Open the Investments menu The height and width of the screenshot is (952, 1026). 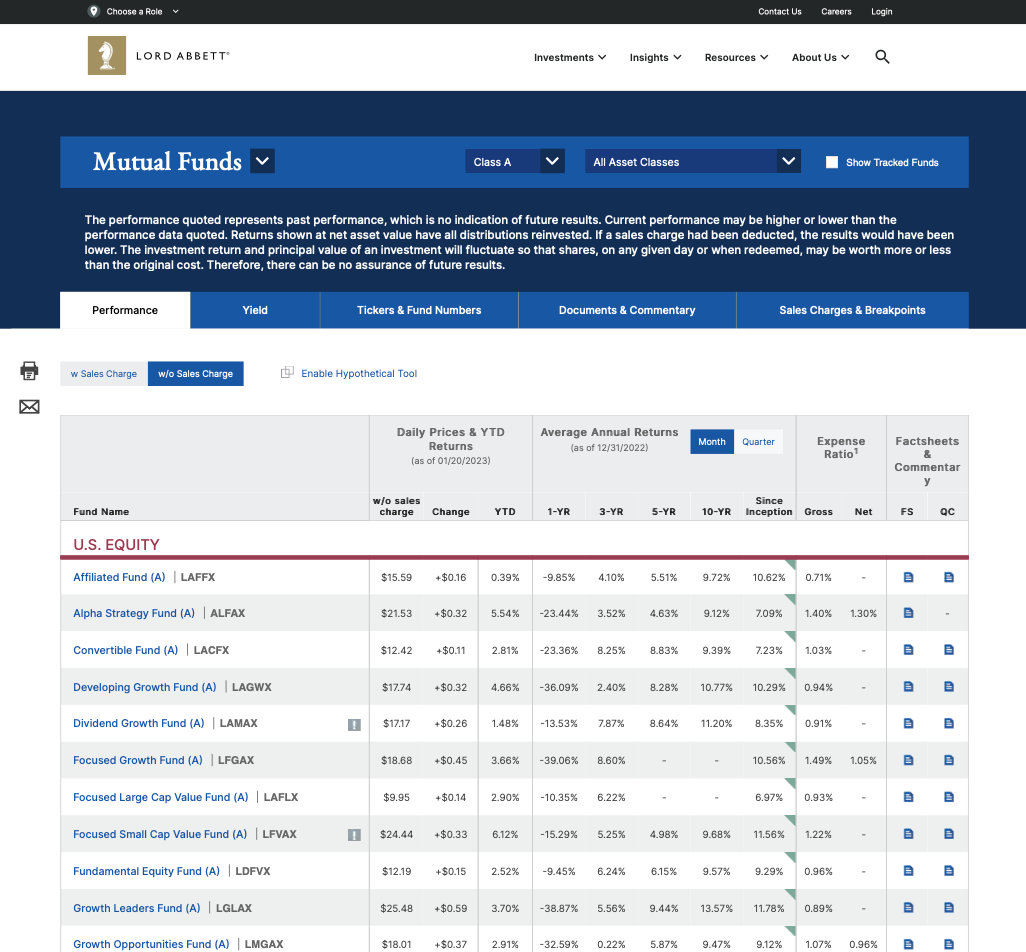point(570,58)
